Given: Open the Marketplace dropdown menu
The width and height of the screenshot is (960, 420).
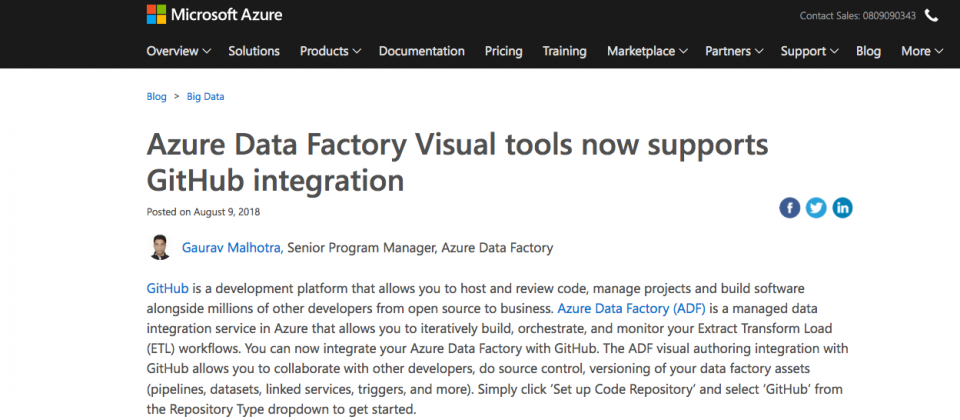Looking at the screenshot, I should 647,51.
